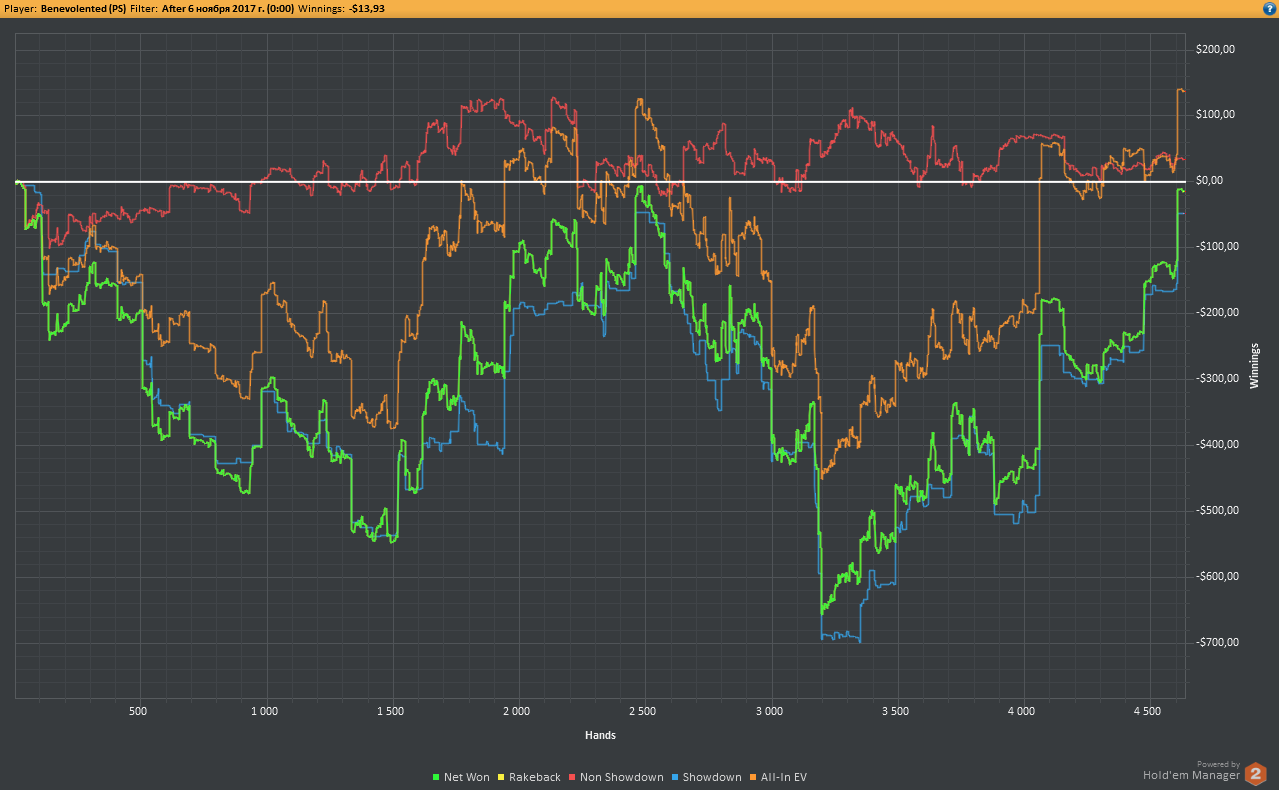Toggle the Rakeback legend series
Image resolution: width=1279 pixels, height=790 pixels.
[528, 777]
